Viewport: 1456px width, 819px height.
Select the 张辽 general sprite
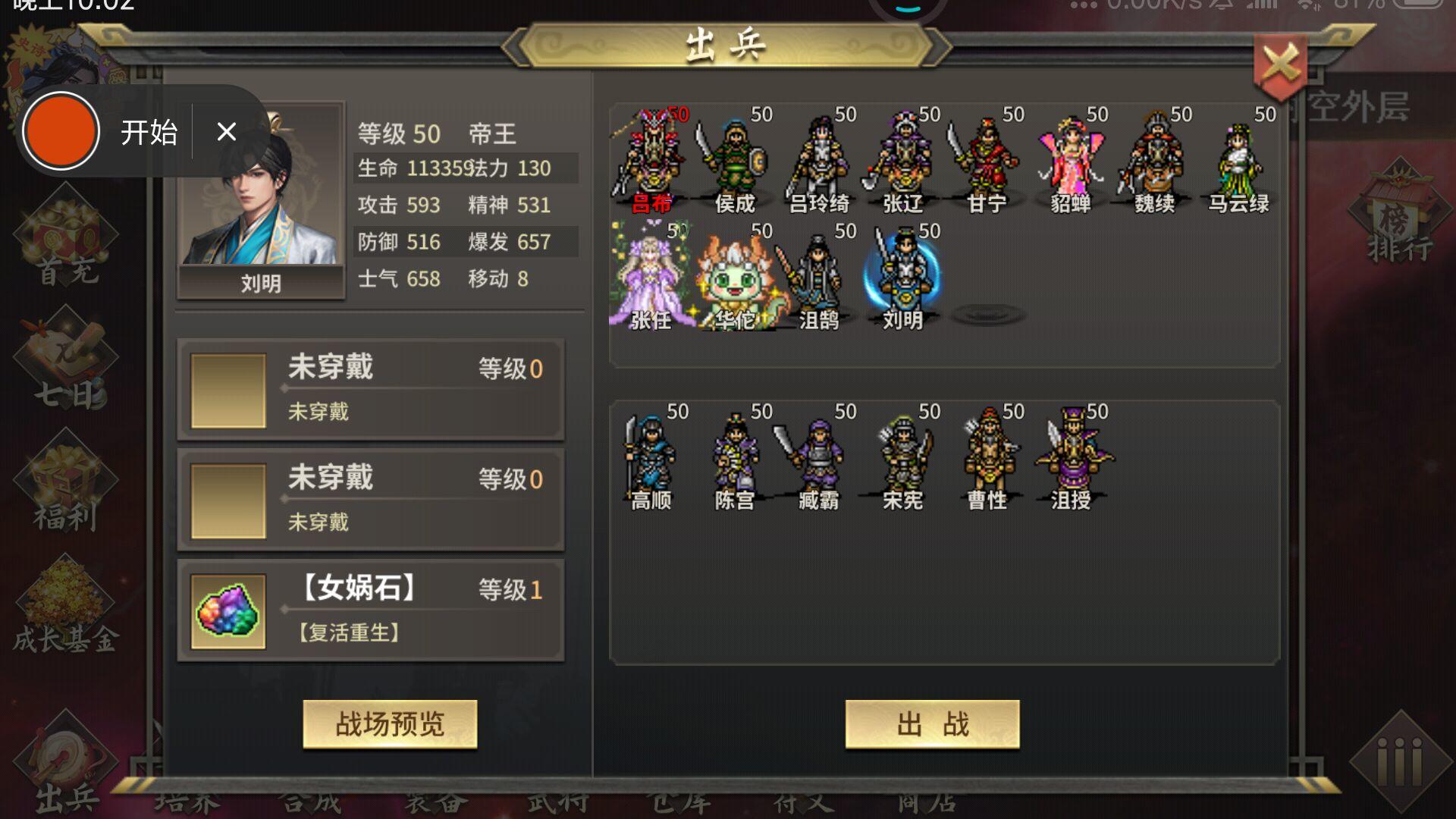(902, 161)
